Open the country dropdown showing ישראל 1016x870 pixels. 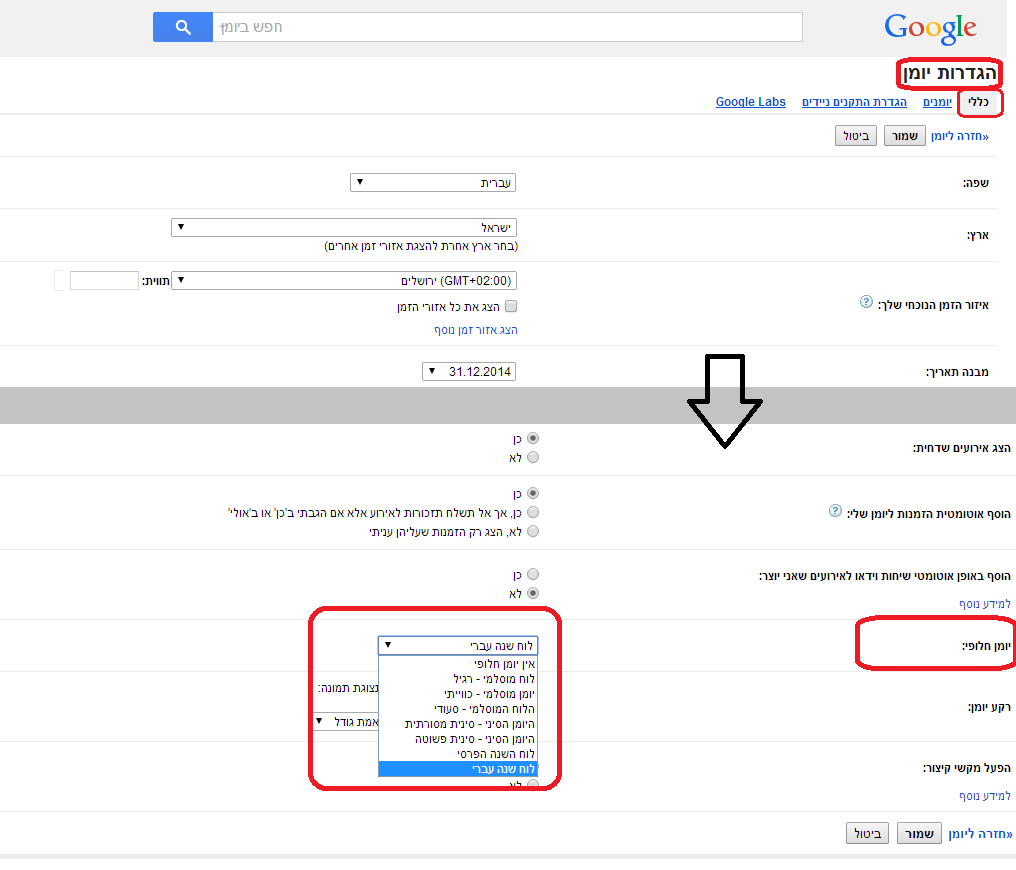point(344,227)
